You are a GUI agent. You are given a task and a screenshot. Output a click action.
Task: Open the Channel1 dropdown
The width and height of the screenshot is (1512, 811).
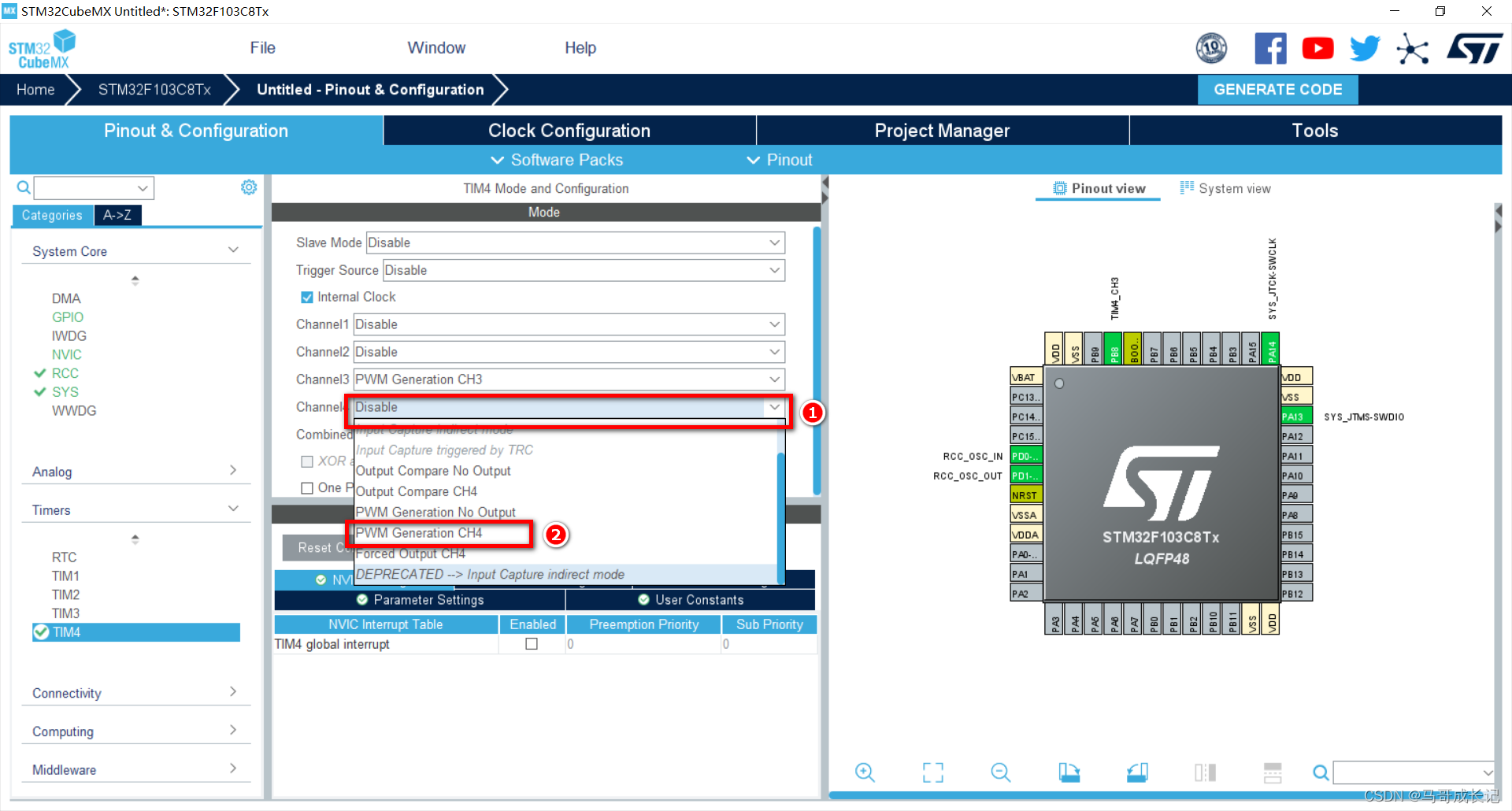569,324
